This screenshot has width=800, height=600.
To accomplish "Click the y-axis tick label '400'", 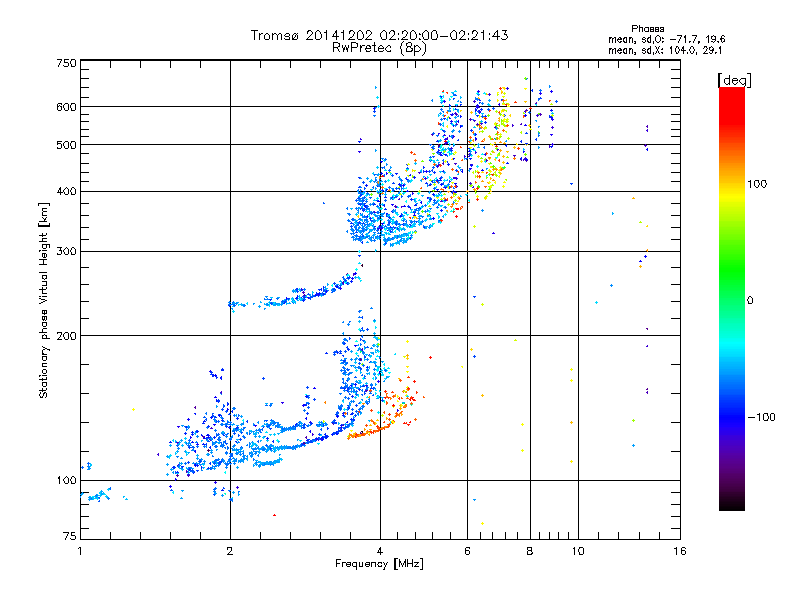I will (x=66, y=192).
